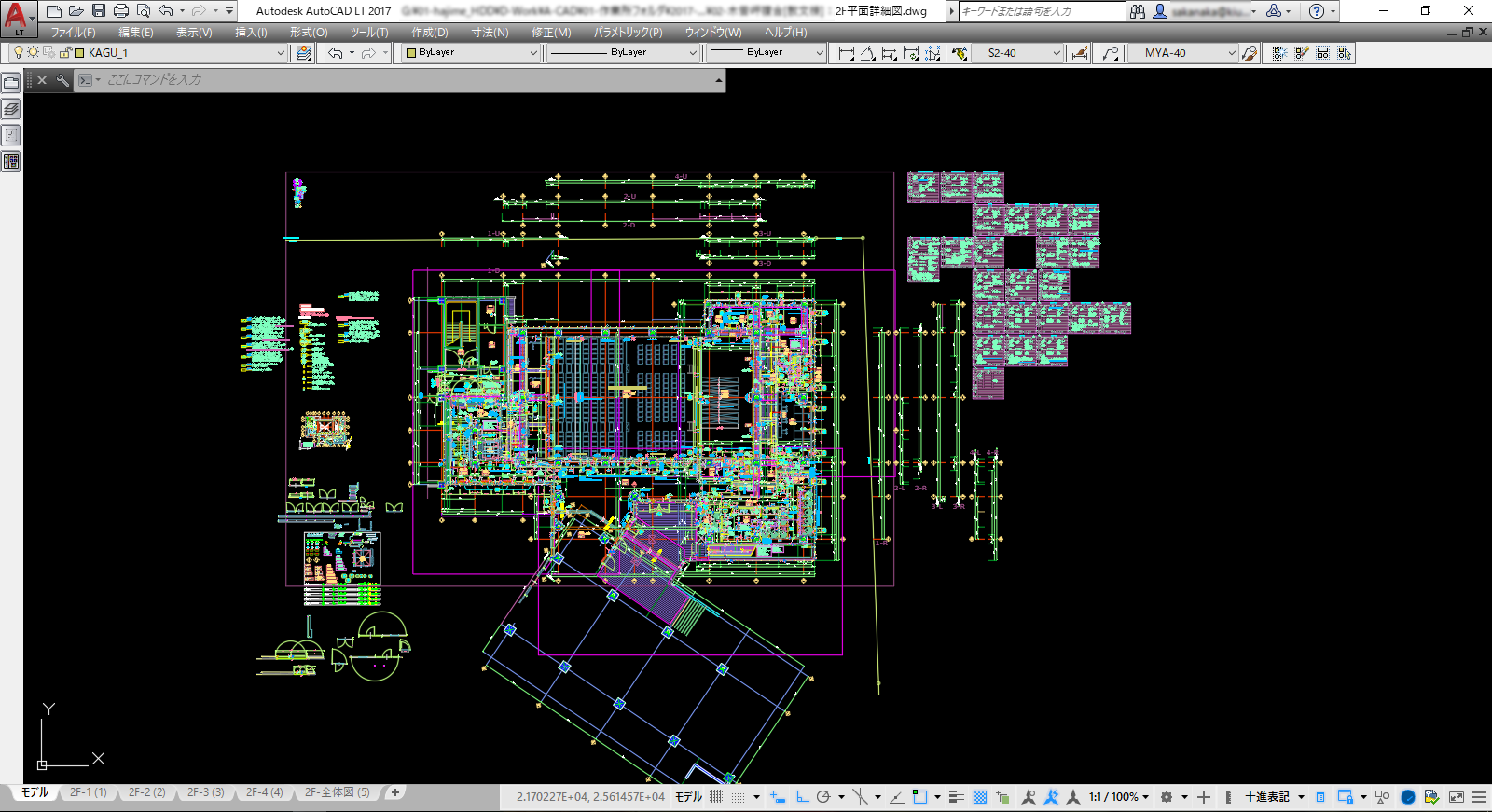The image size is (1492, 812).
Task: Click the モデル model space button in status bar
Action: point(688,797)
